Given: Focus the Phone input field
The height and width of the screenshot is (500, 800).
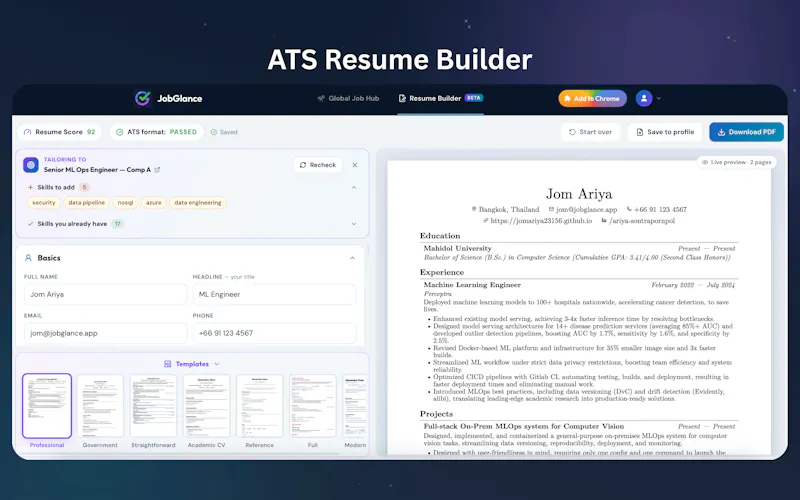Looking at the screenshot, I should [x=274, y=333].
